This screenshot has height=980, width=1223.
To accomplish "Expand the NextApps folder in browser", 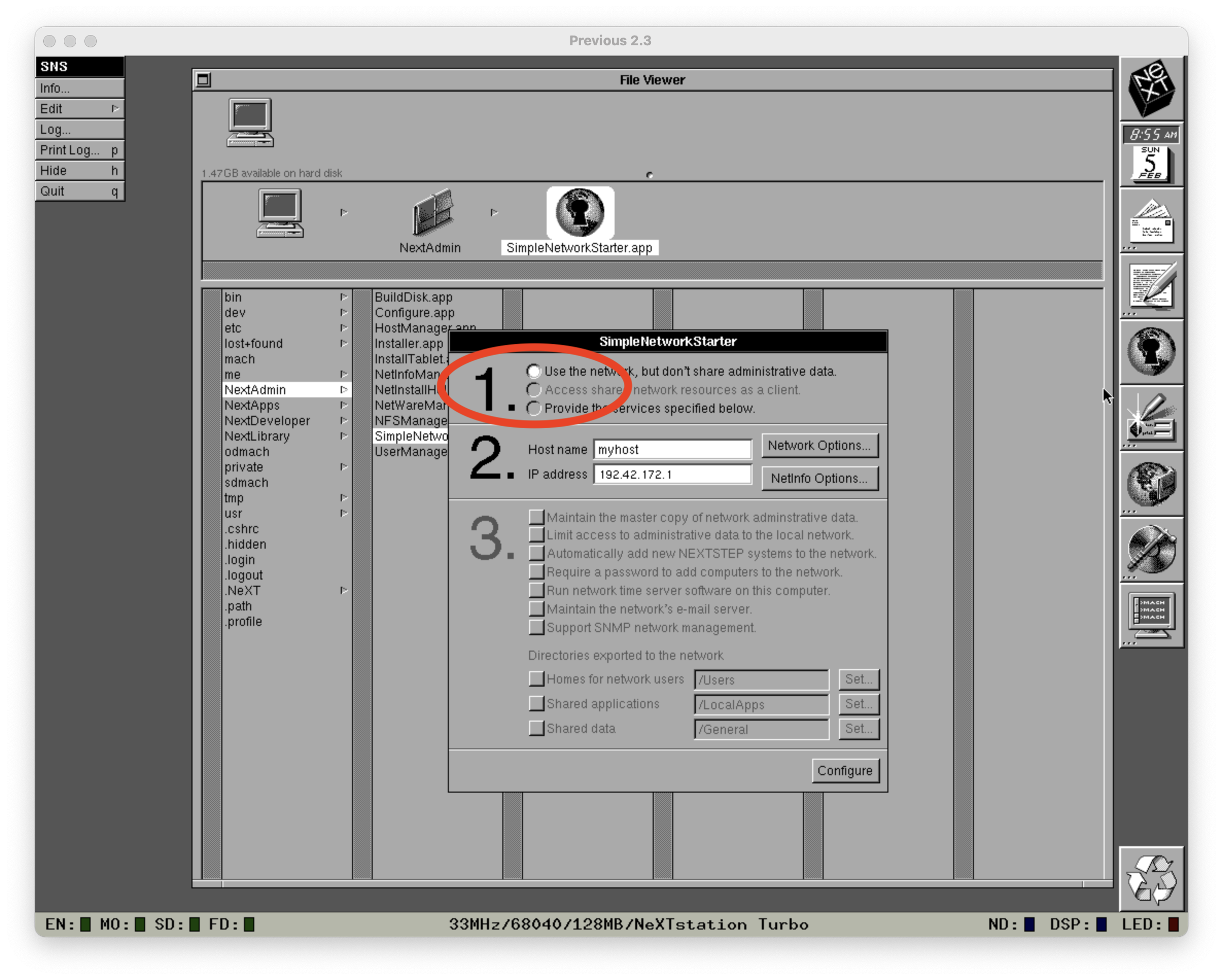I will pos(252,406).
